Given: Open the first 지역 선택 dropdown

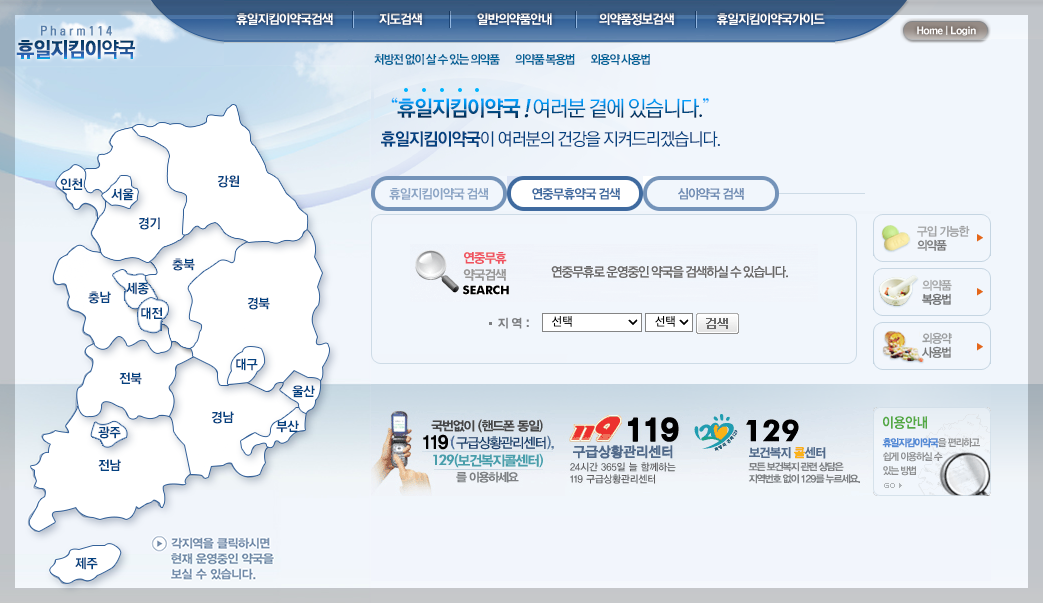Looking at the screenshot, I should [x=591, y=322].
